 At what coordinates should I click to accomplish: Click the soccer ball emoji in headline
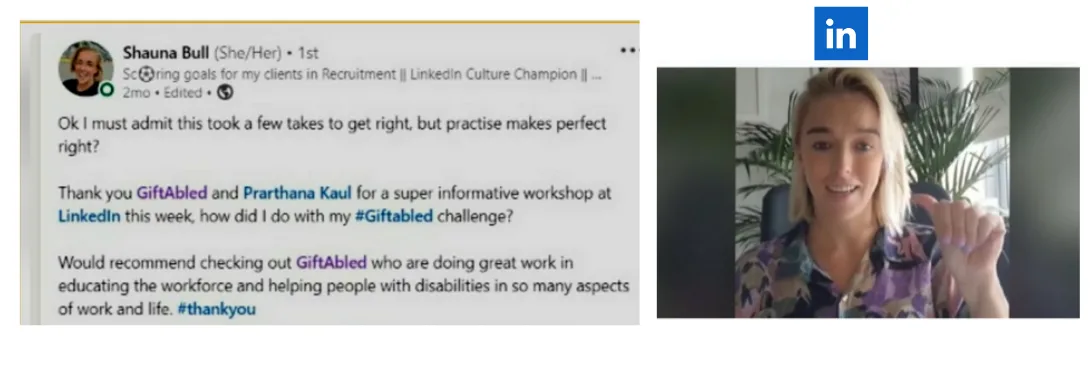tap(146, 74)
